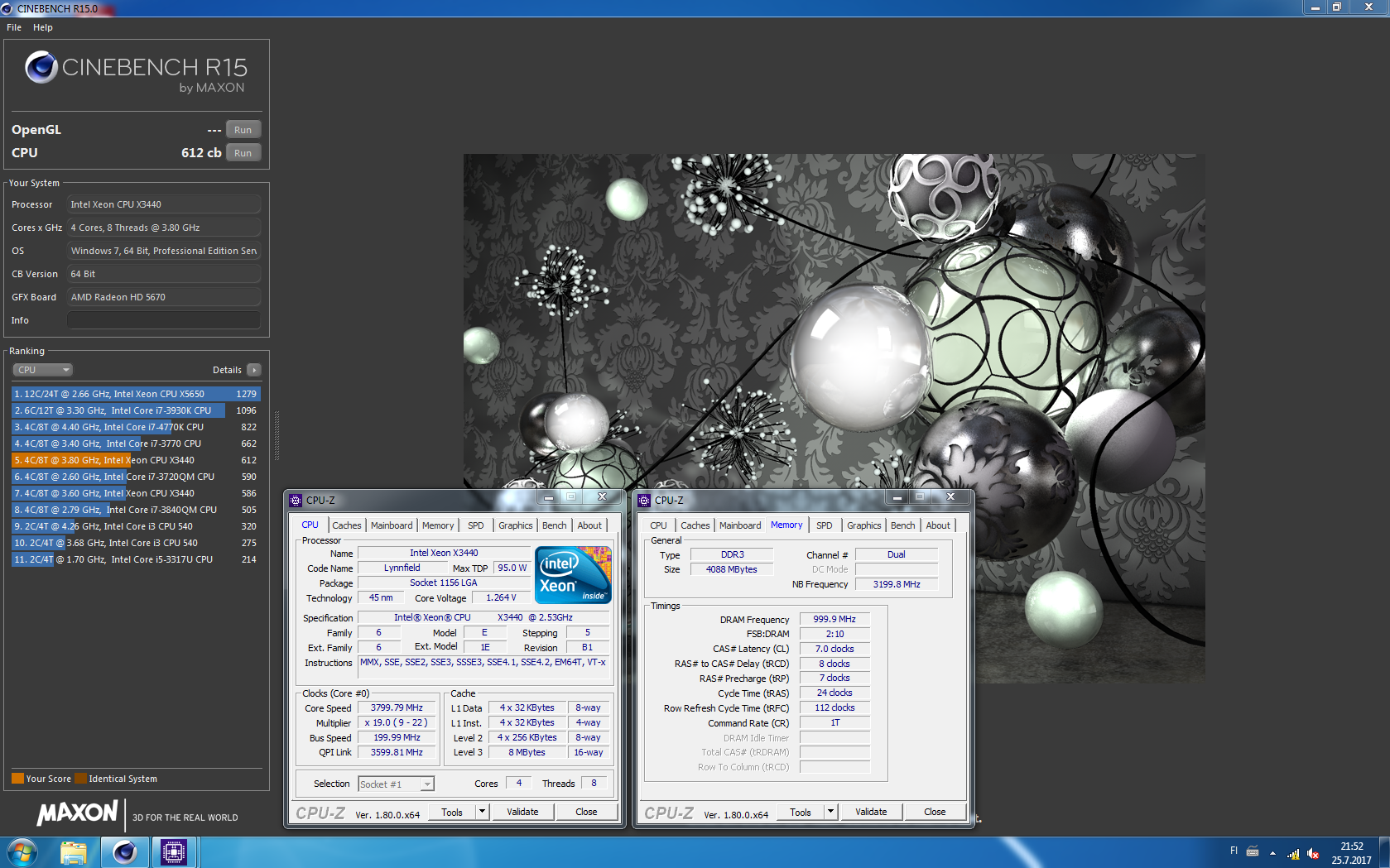Open network signal tray icon
The image size is (1390, 868).
tap(1293, 853)
